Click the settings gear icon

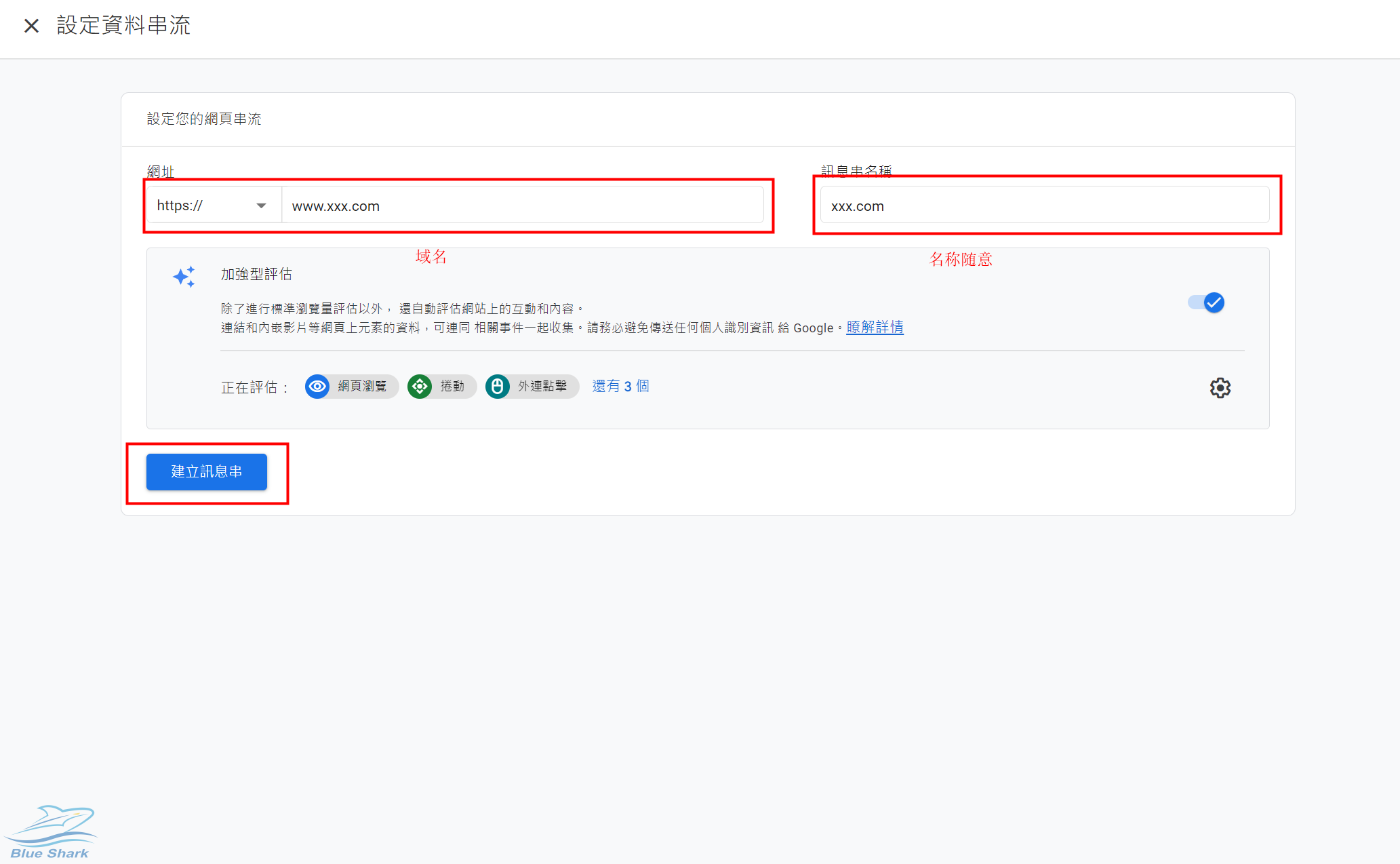click(x=1219, y=387)
